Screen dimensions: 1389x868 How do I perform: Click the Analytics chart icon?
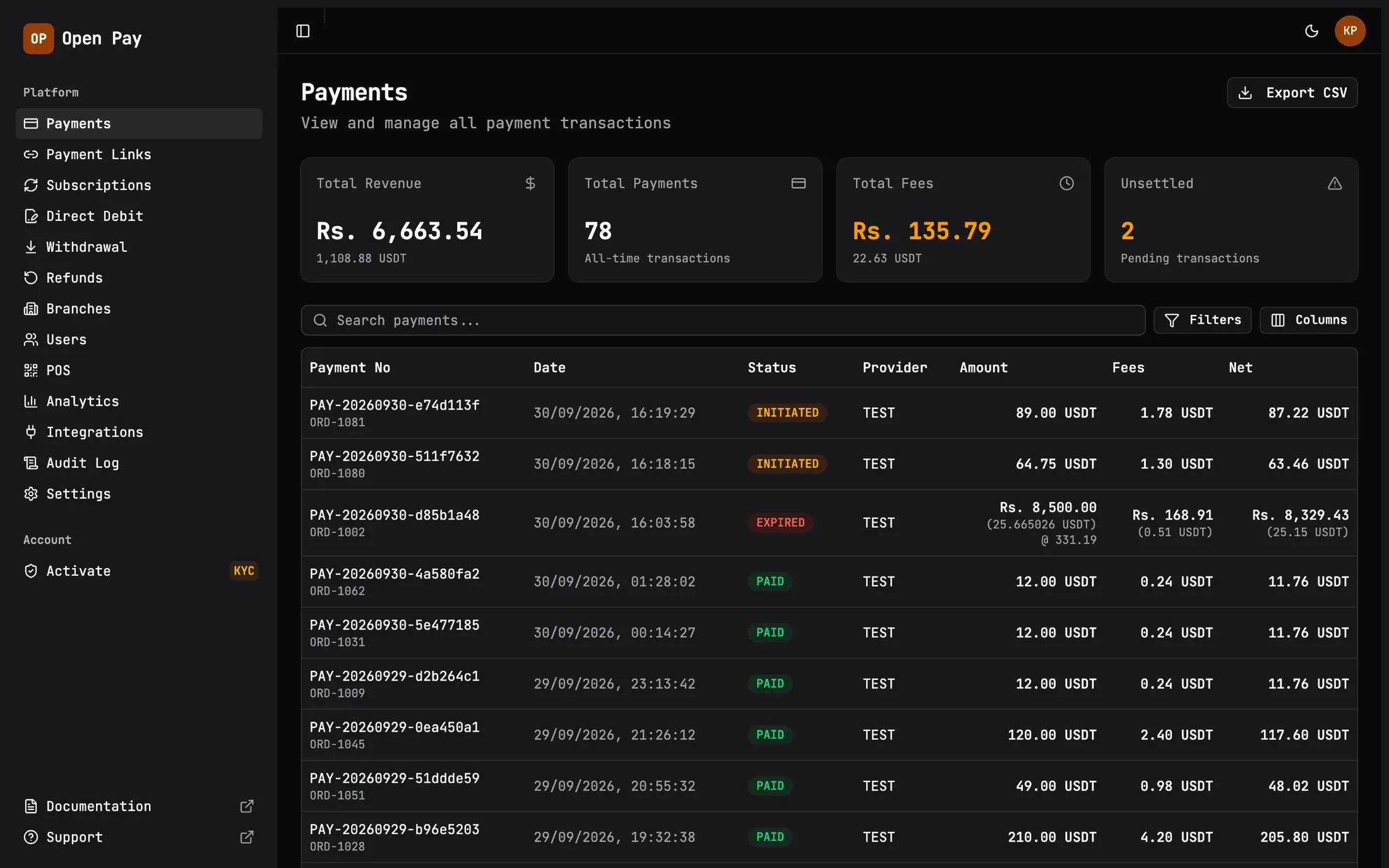pyautogui.click(x=31, y=401)
